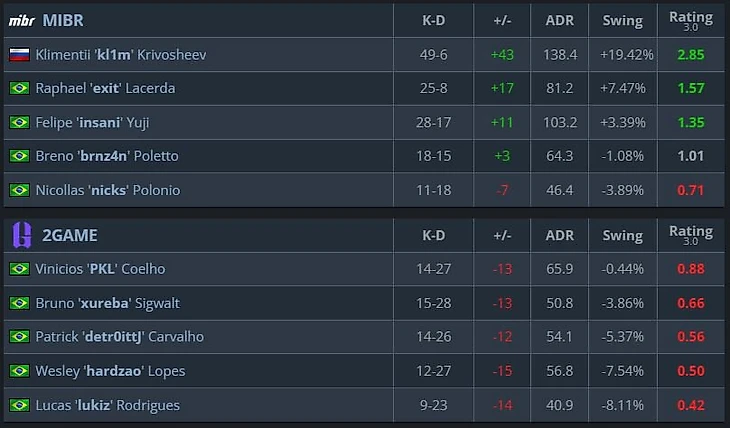The width and height of the screenshot is (730, 428).
Task: Select the ADR column header for MIBR
Action: point(560,21)
